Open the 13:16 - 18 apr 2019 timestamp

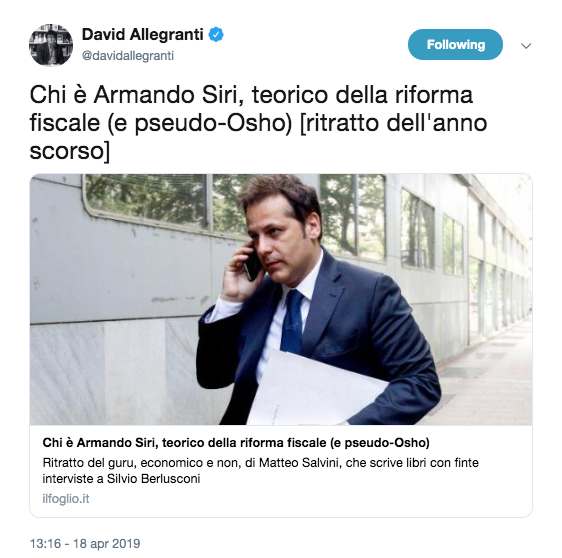point(85,544)
